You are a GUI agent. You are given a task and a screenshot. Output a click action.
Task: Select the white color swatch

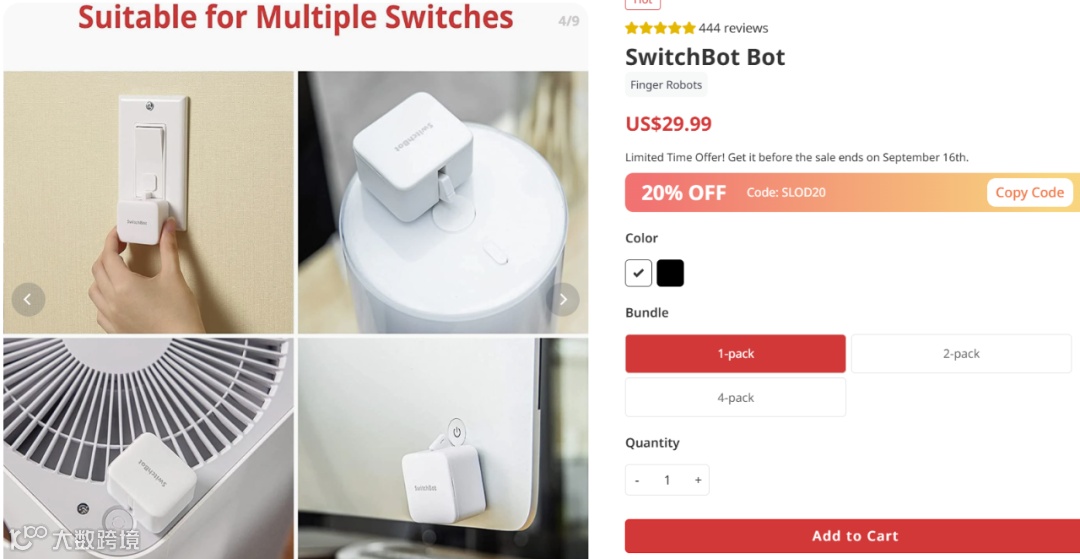(638, 273)
